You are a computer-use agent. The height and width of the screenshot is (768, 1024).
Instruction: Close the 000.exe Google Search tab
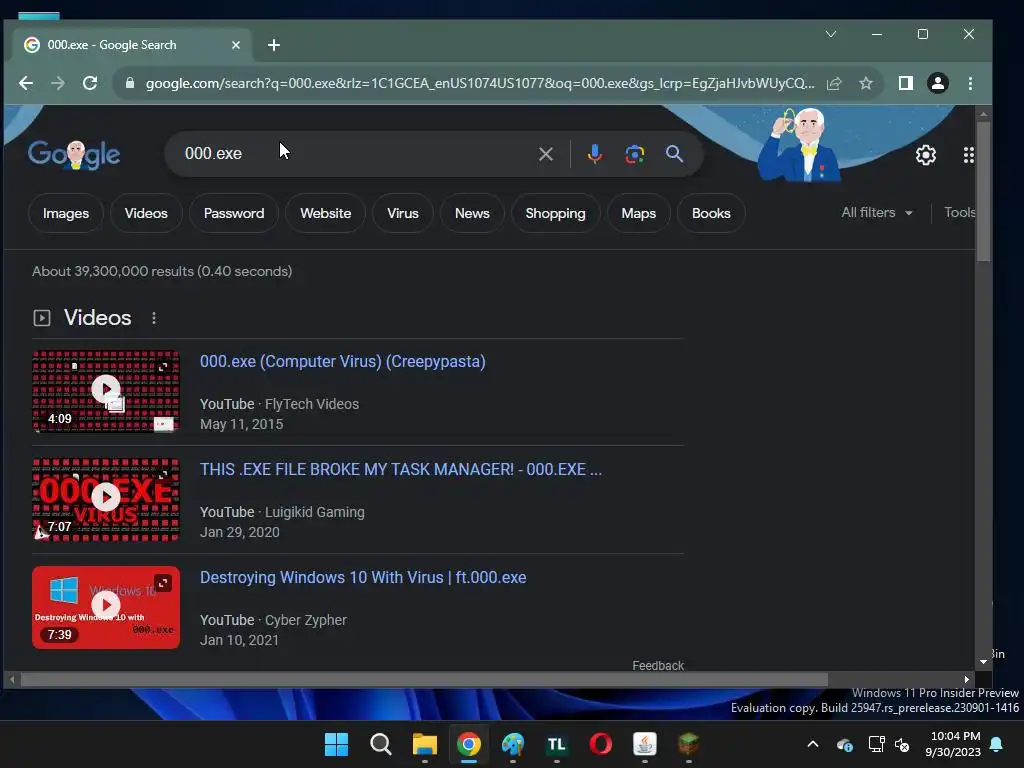236,45
